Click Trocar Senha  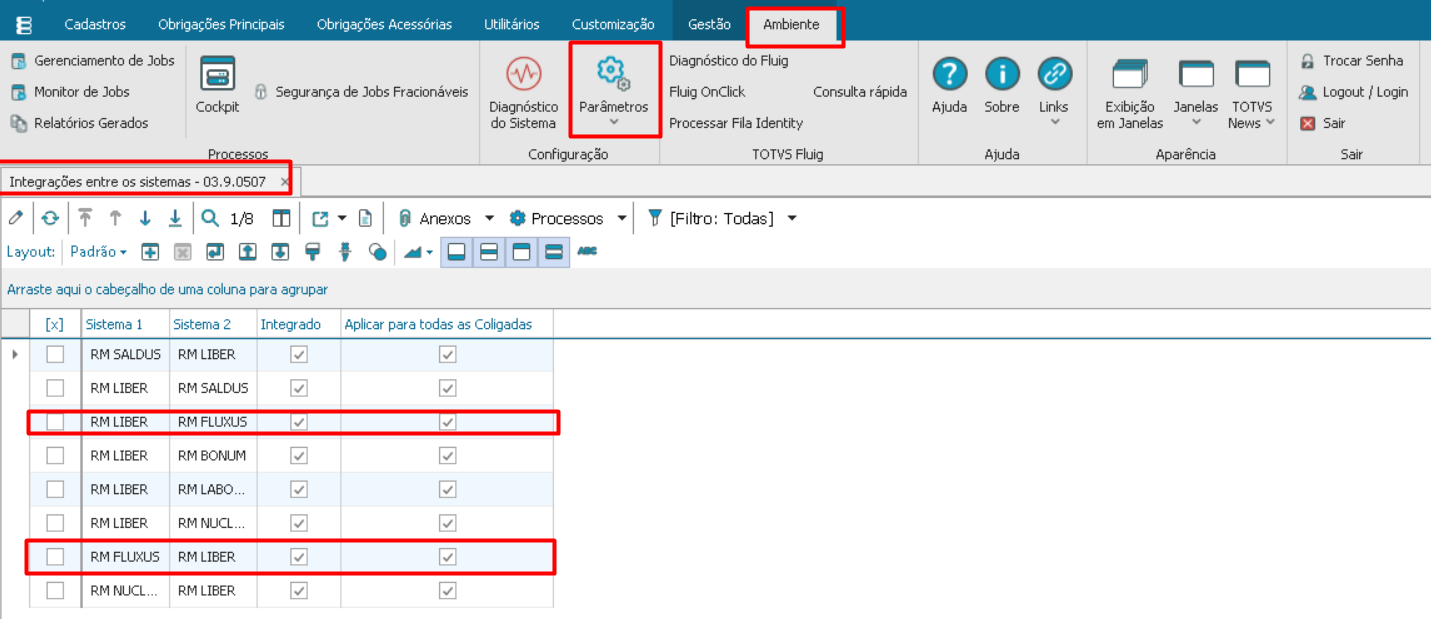coord(1362,61)
